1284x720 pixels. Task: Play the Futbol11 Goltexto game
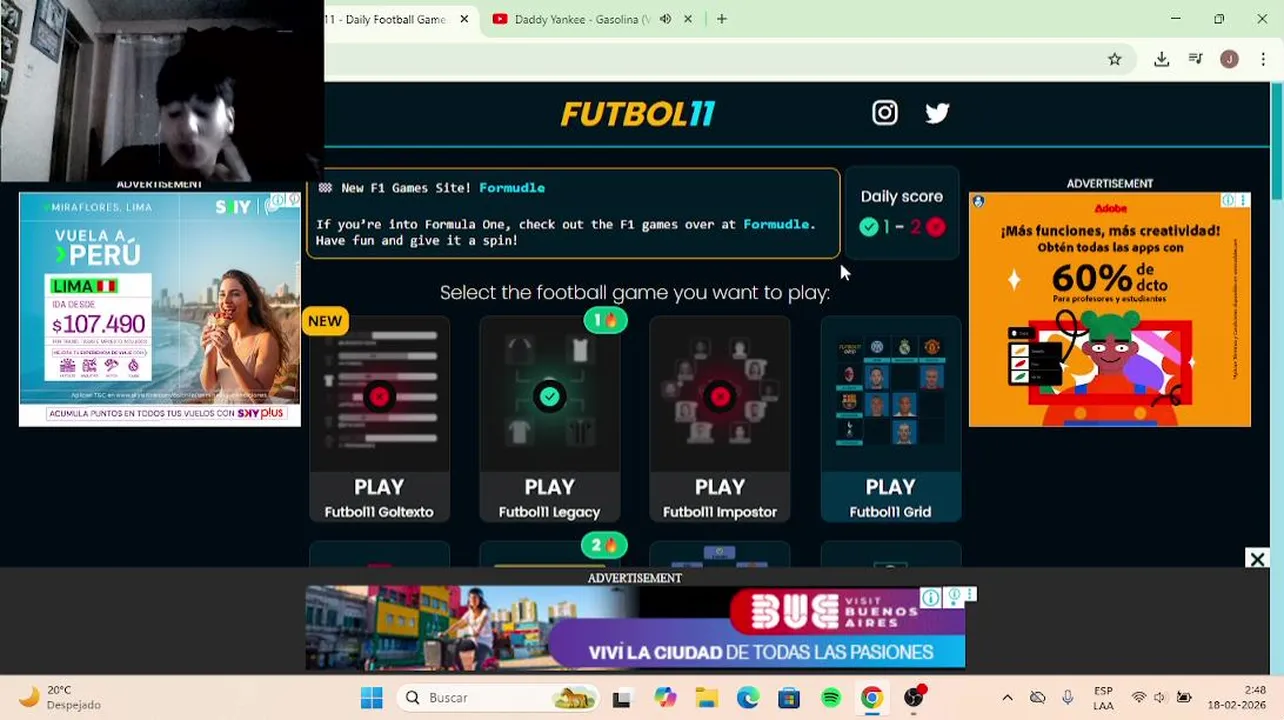[379, 418]
